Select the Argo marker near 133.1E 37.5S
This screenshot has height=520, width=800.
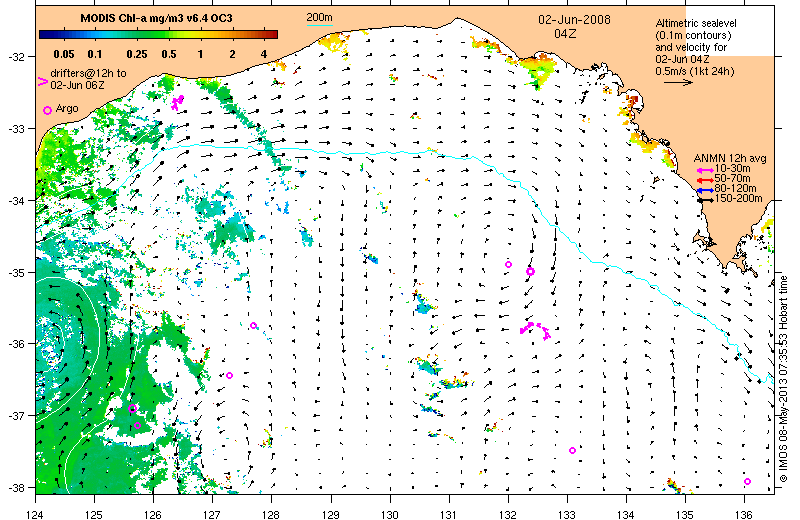click(x=572, y=451)
